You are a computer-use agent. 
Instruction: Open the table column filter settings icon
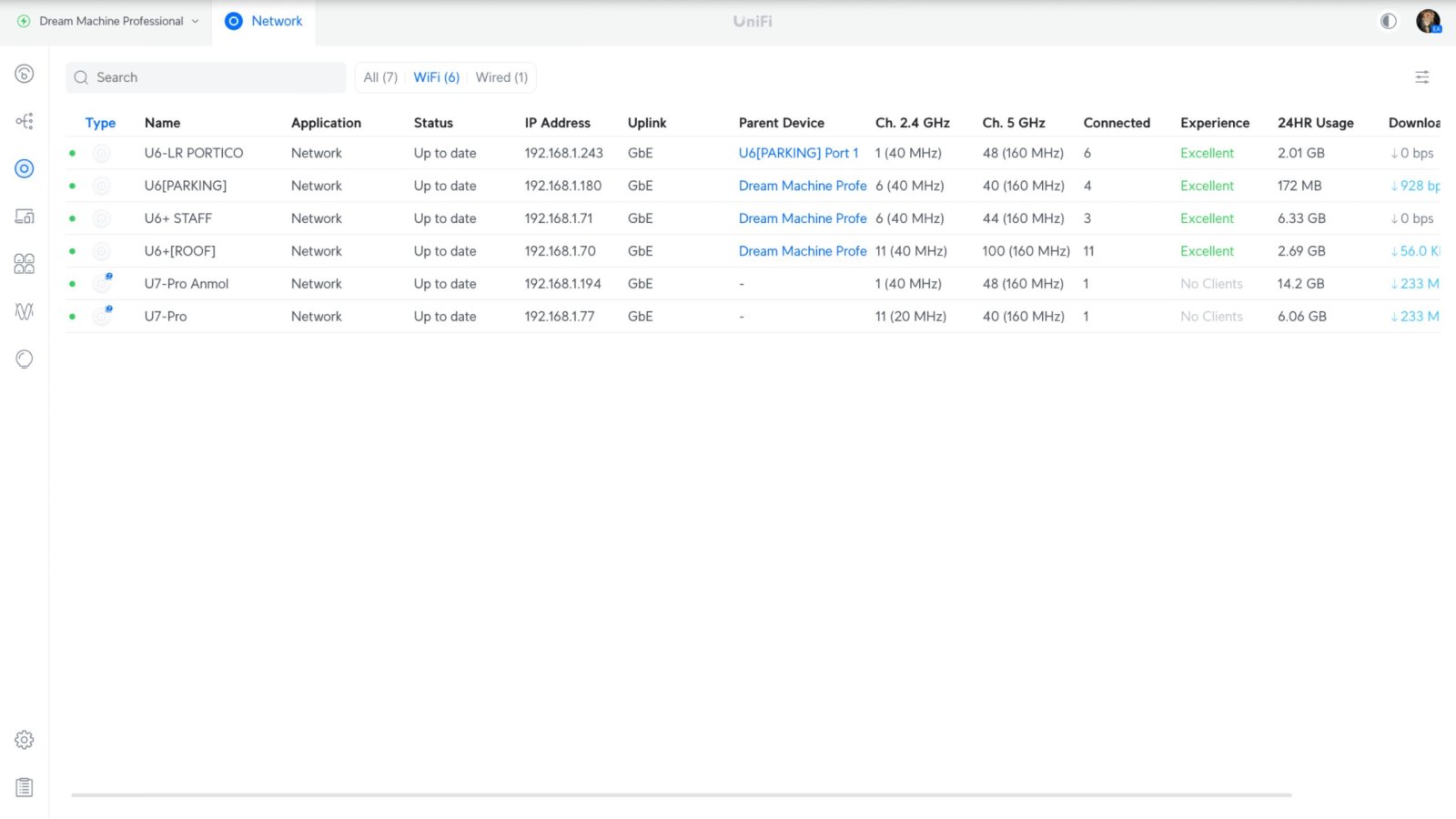(x=1422, y=77)
